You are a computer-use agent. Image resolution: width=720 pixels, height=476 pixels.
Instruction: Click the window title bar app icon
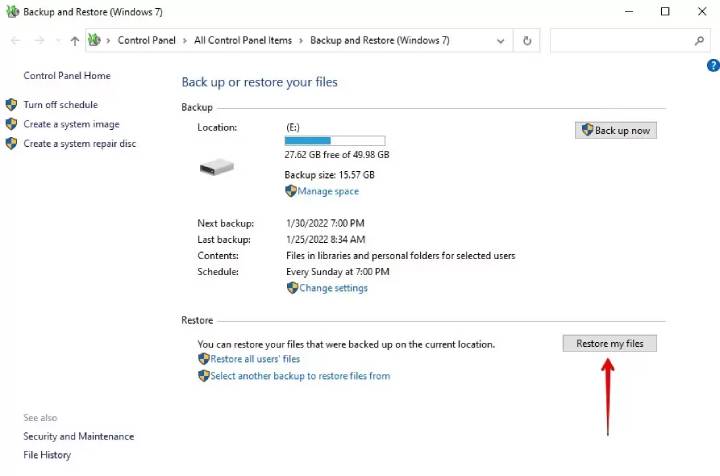(x=12, y=11)
